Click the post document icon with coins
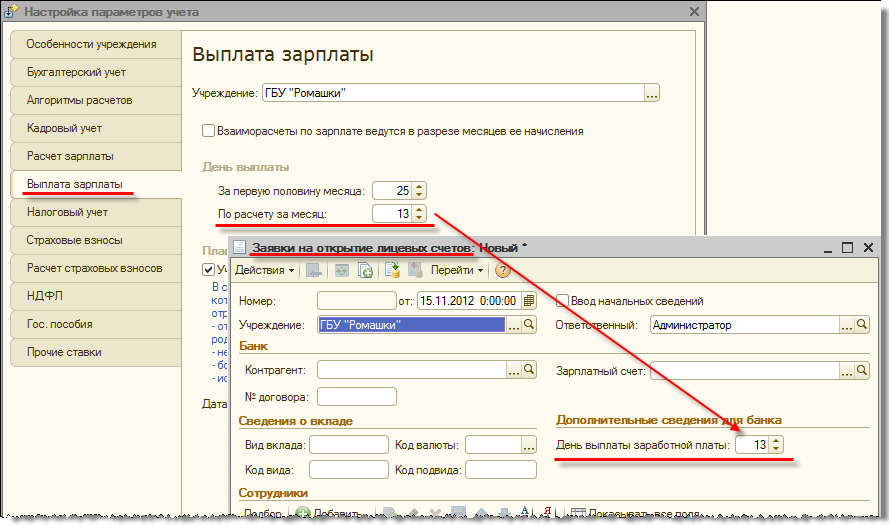 point(392,270)
